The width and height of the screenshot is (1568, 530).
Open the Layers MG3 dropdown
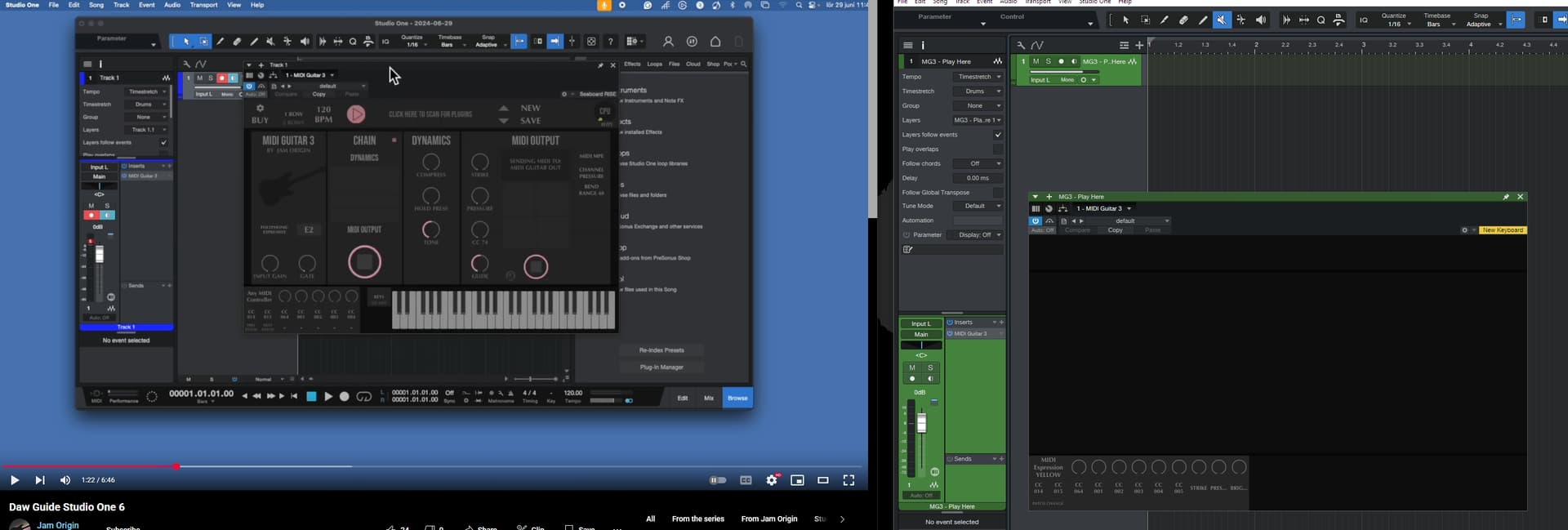click(x=978, y=120)
